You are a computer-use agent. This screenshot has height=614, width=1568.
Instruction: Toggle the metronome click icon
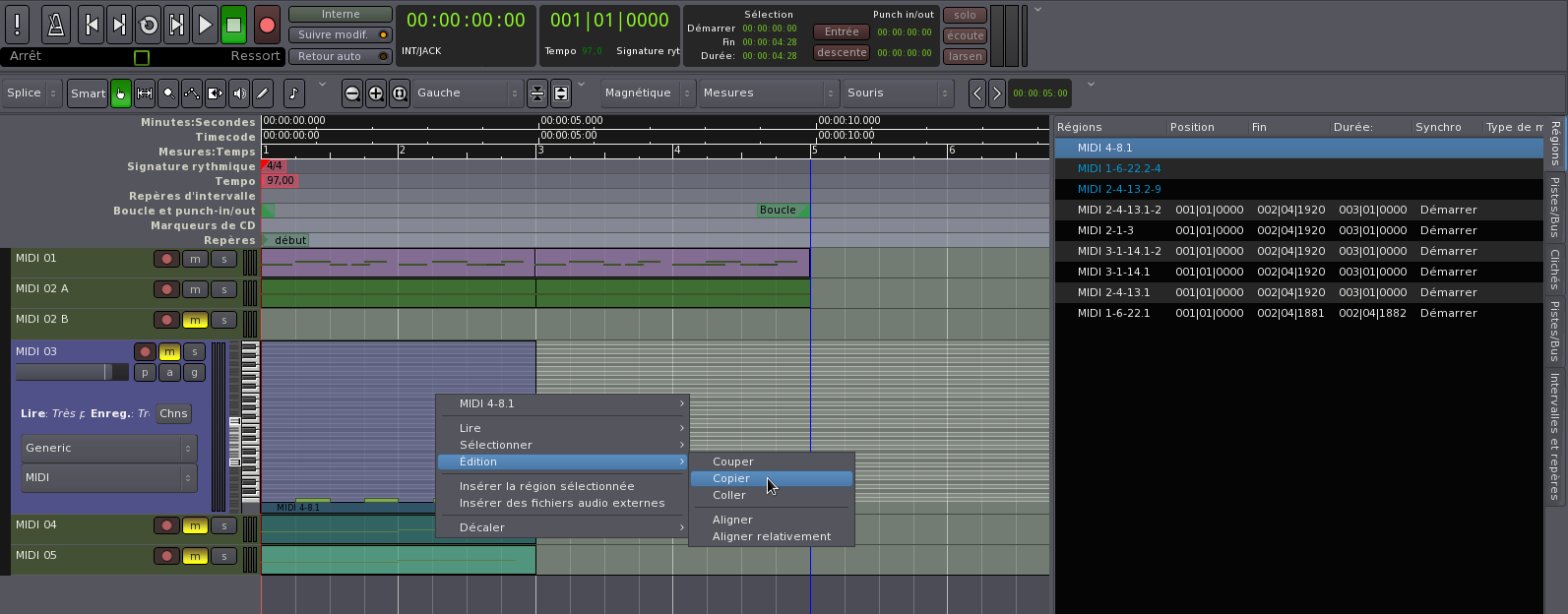(x=56, y=25)
